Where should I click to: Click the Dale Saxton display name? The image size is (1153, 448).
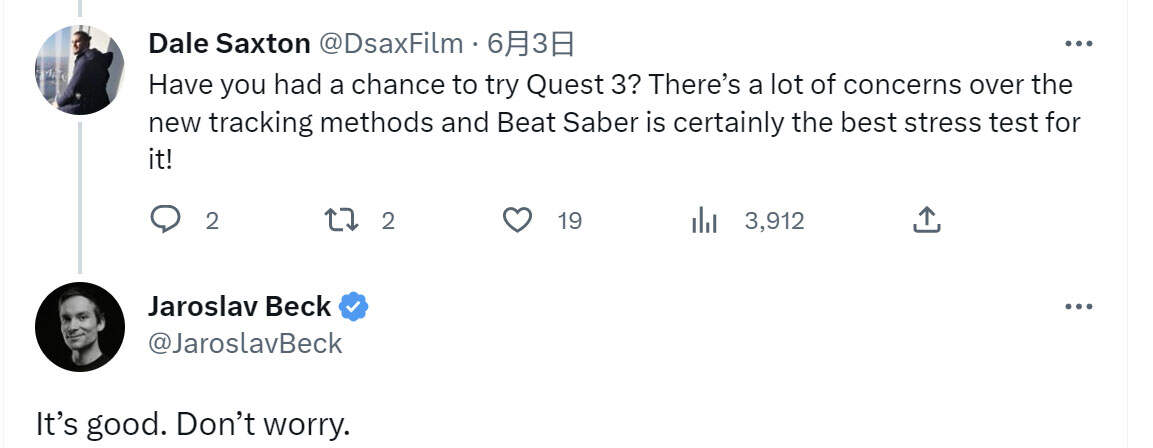pyautogui.click(x=229, y=43)
